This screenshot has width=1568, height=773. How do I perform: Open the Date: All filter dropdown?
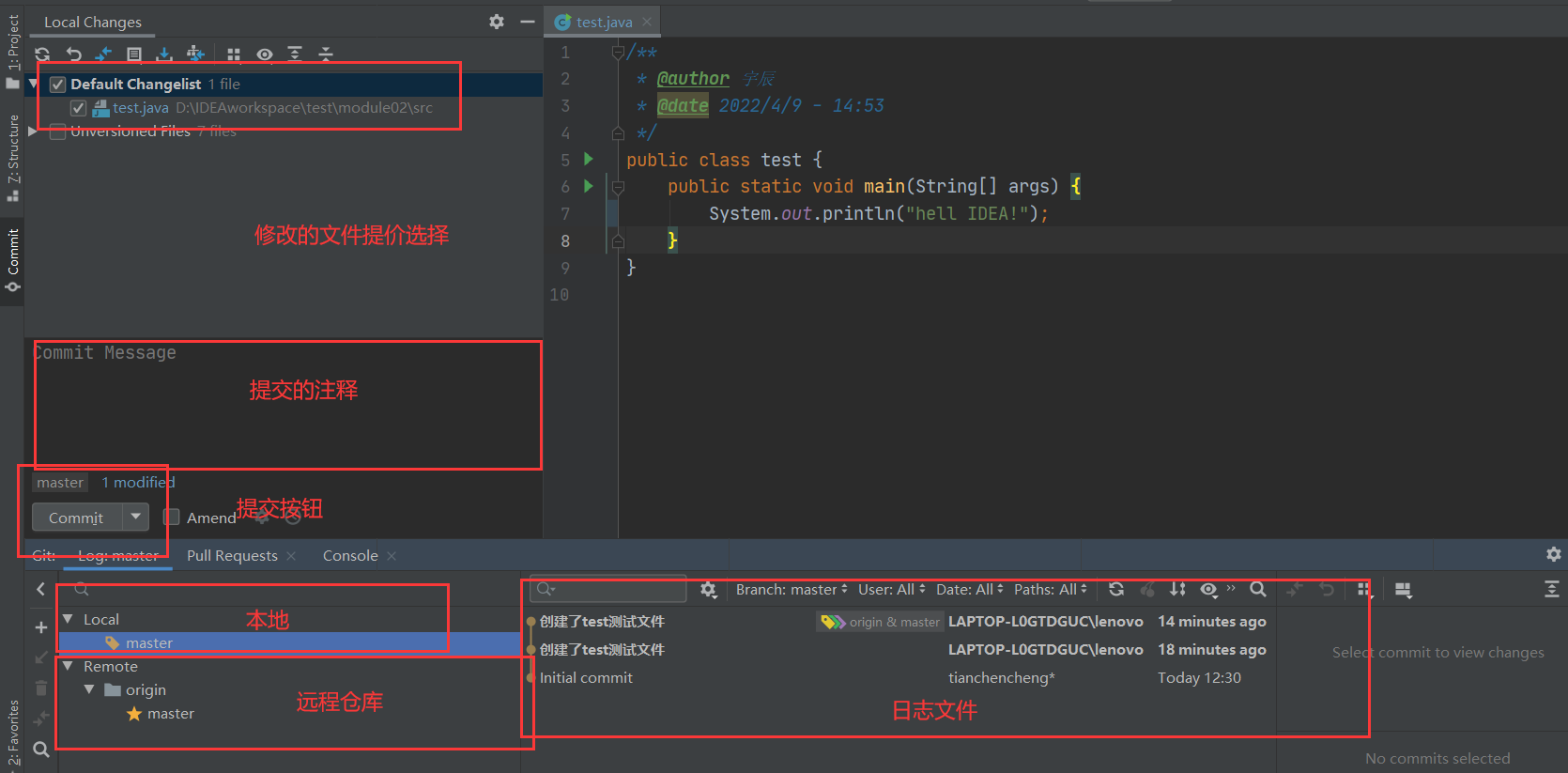(970, 590)
